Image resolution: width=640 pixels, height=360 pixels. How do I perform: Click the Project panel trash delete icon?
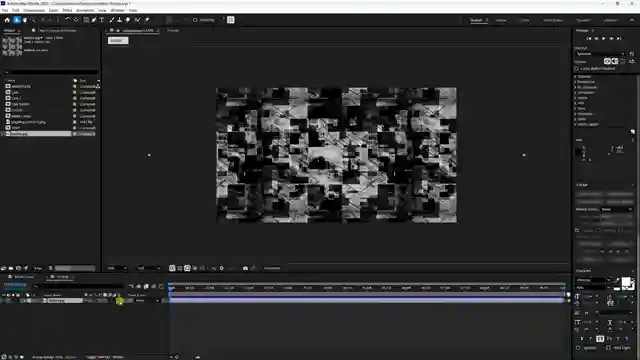[x=51, y=268]
